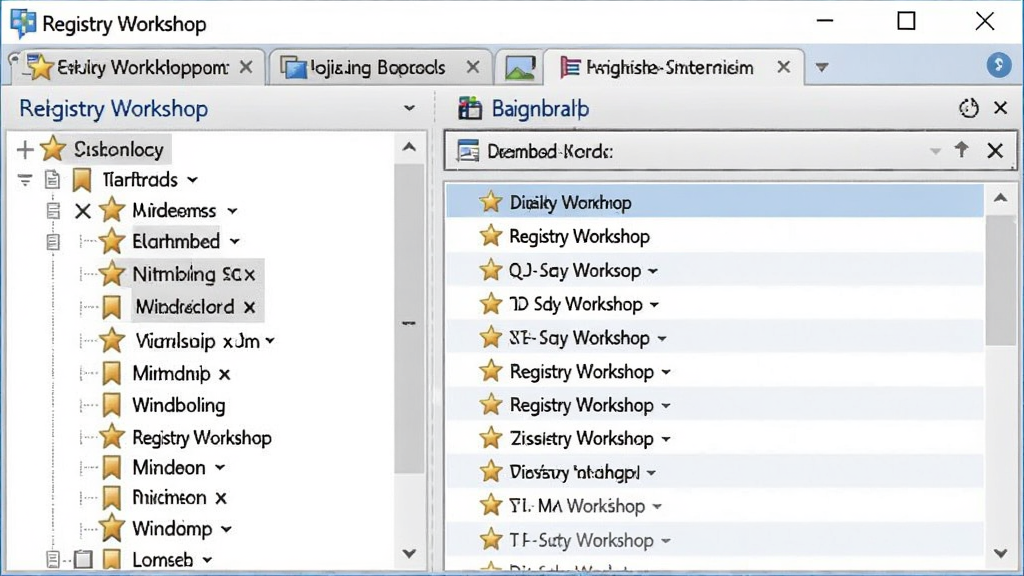
Task: Open the Mirdeemss dropdown arrow
Action: point(232,211)
